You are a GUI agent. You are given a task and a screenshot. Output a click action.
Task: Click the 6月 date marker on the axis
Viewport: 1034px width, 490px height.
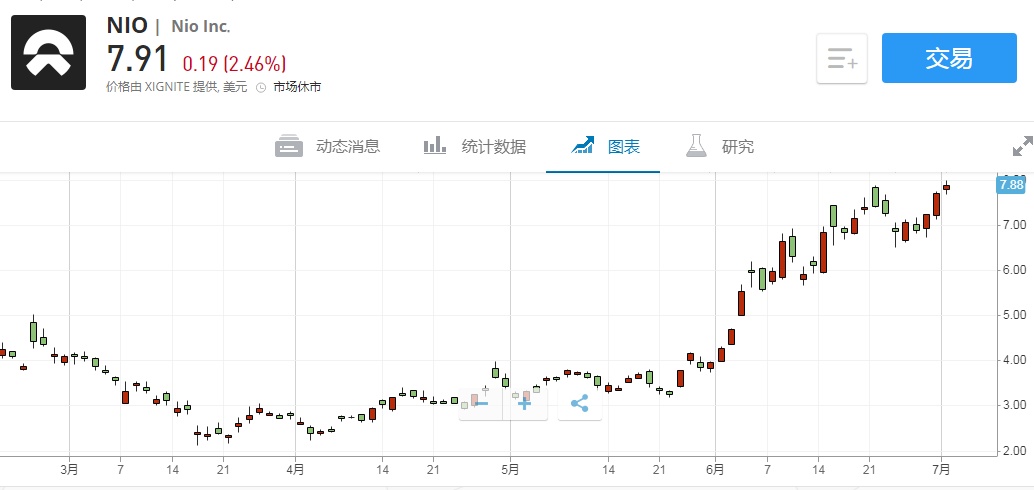click(714, 468)
